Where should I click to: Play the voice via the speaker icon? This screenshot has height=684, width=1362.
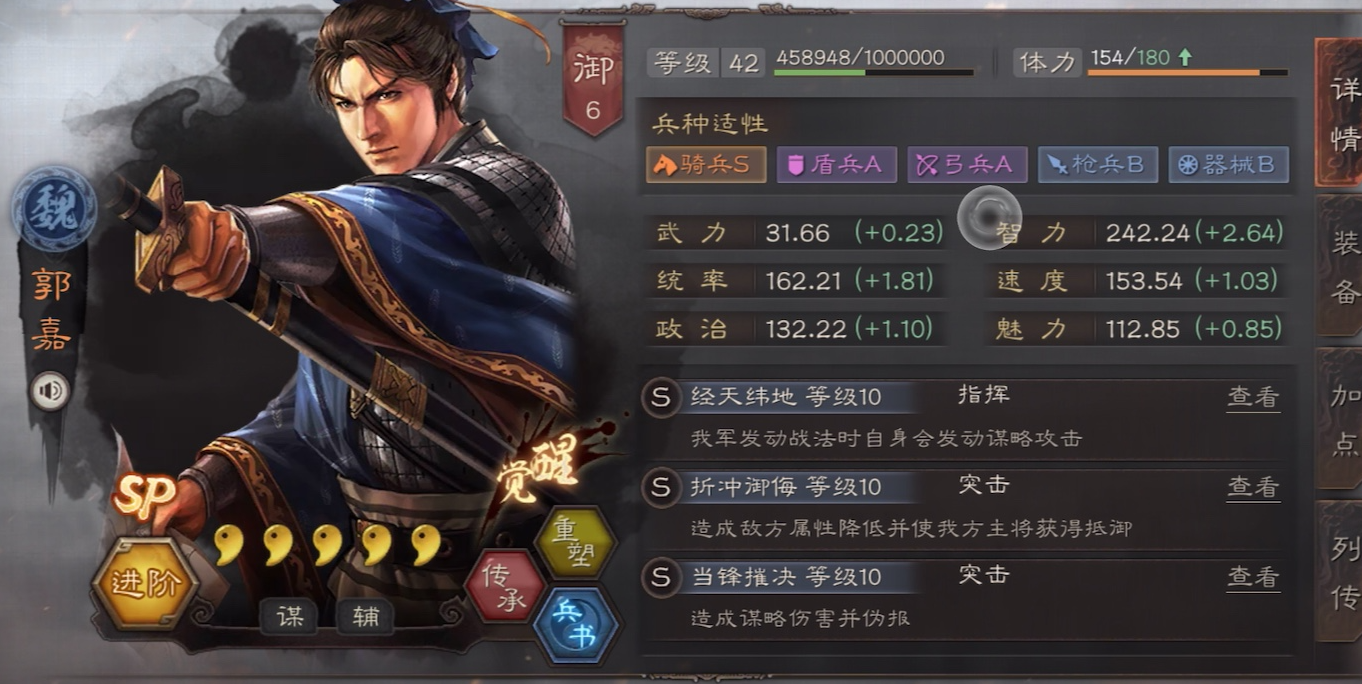click(x=49, y=390)
